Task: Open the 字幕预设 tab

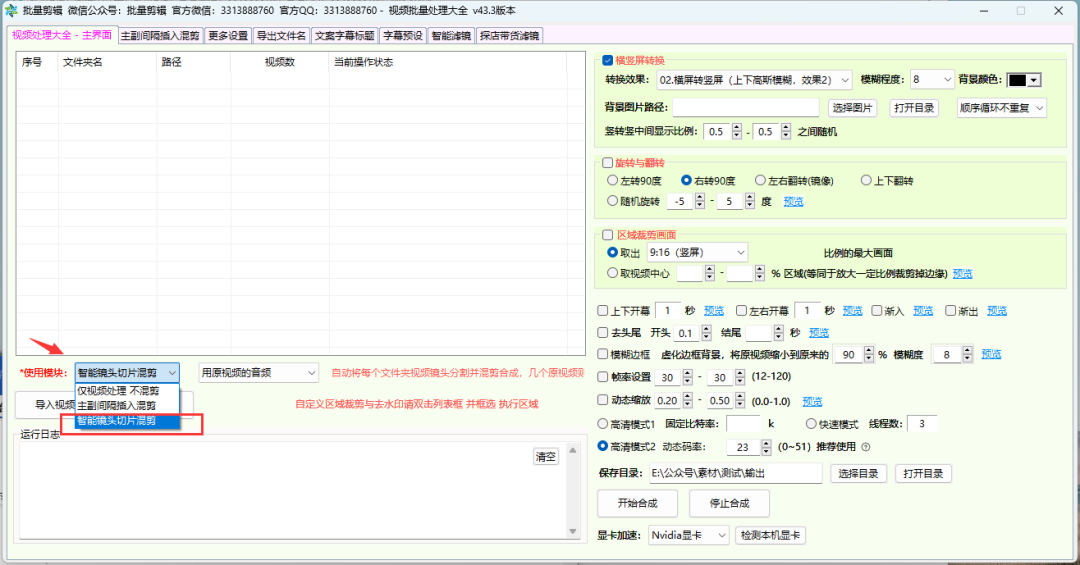Action: 403,36
